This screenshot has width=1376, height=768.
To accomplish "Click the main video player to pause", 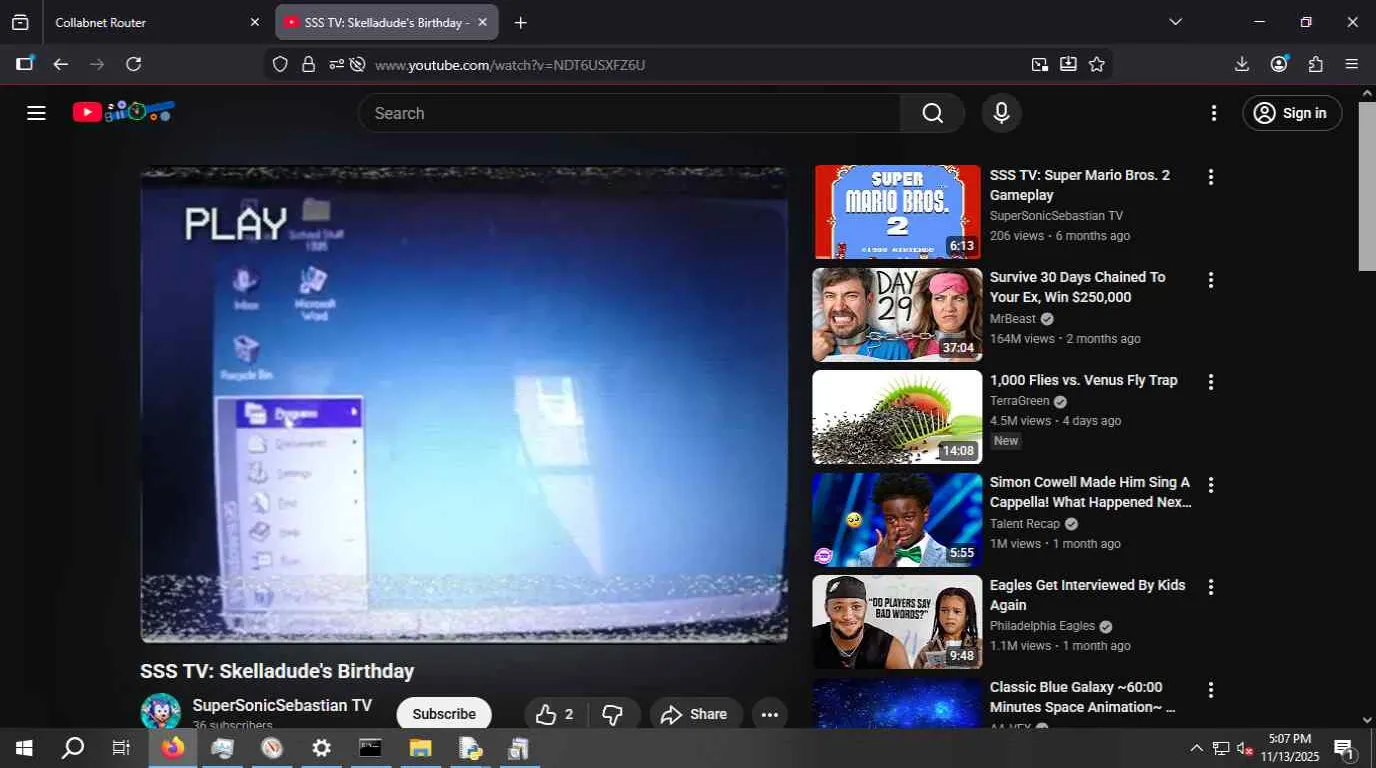I will tap(464, 404).
